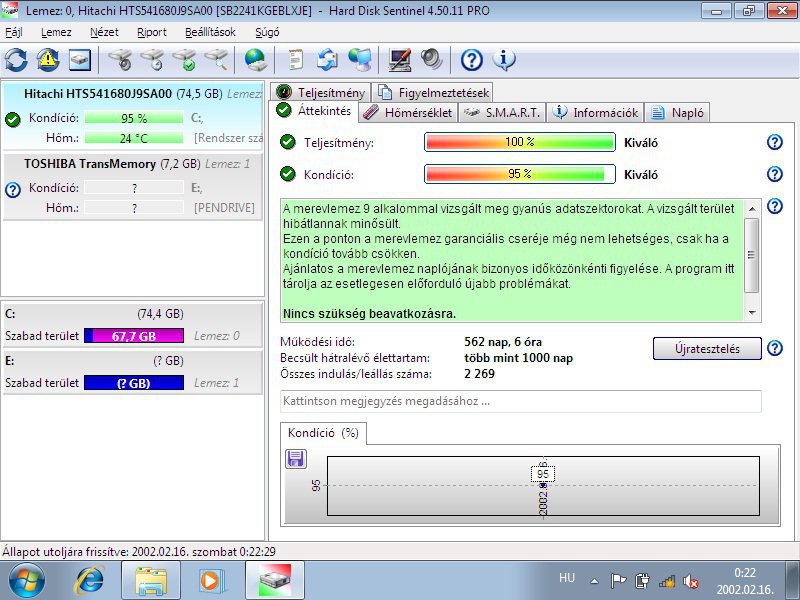Click the scrollbar thumb of the green text box
Screen dimensions: 800x600
(752, 255)
